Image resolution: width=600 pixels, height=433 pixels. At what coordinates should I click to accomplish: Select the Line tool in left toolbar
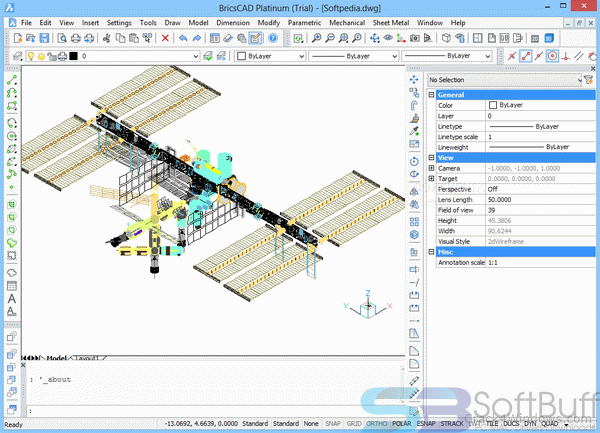(12, 80)
